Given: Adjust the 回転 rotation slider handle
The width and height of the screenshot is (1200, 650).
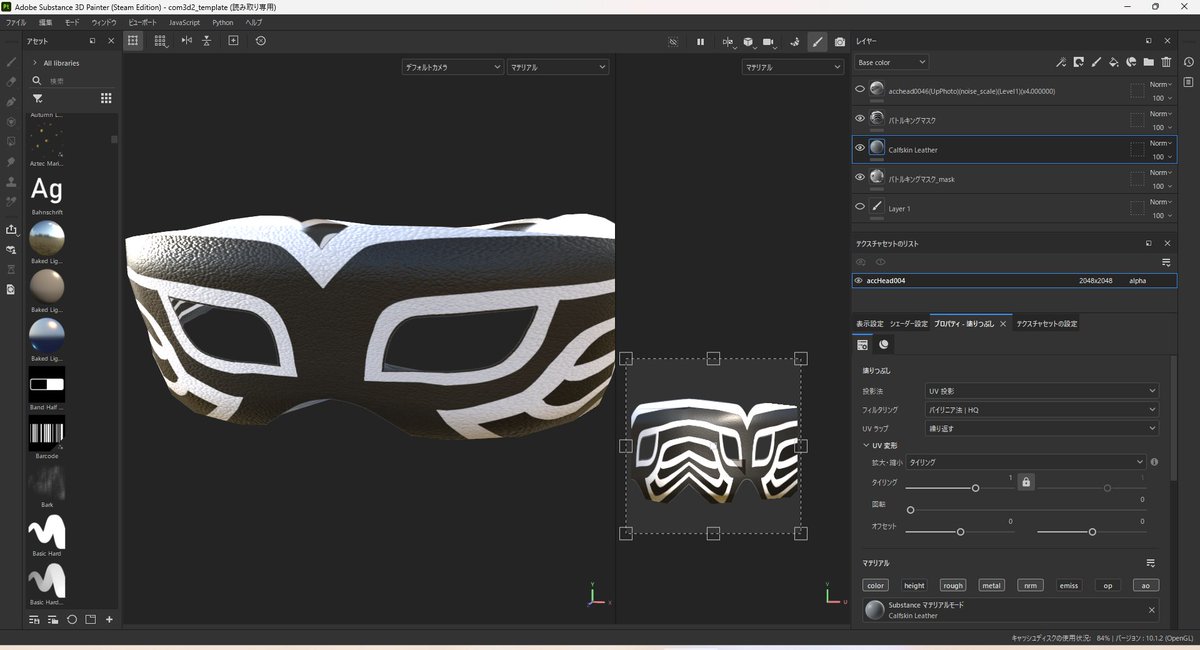Looking at the screenshot, I should tap(910, 510).
